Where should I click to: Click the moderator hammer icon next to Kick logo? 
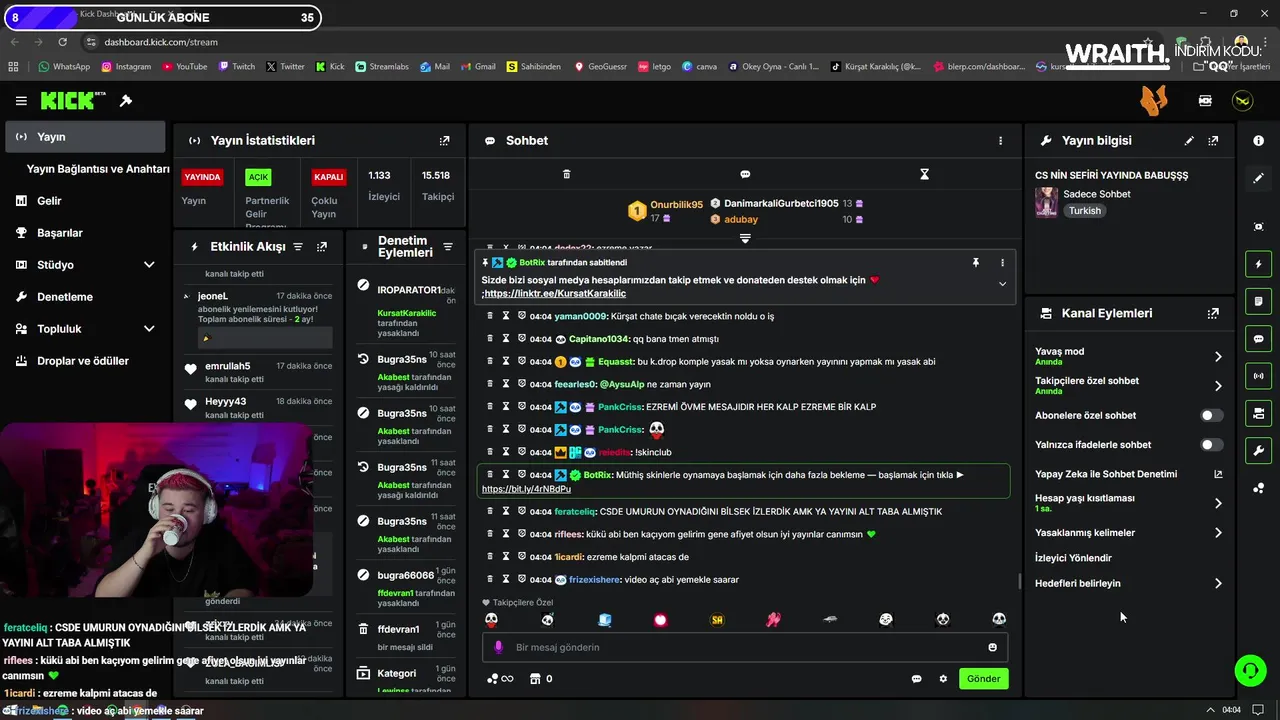click(x=126, y=101)
